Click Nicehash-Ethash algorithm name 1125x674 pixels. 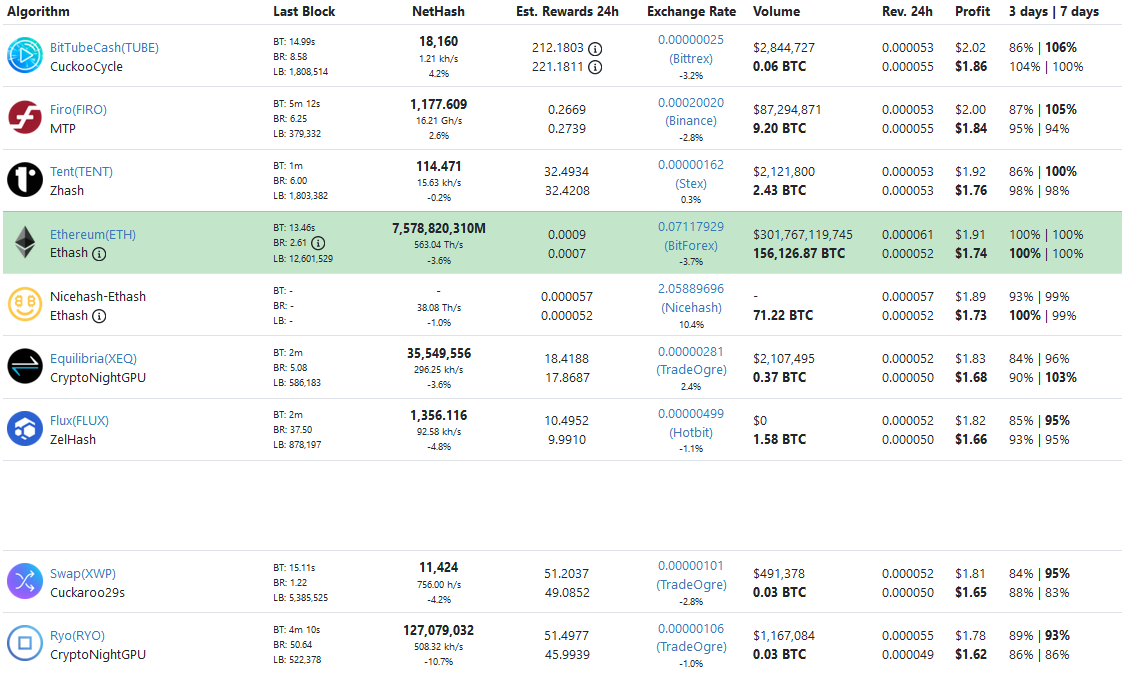click(98, 296)
